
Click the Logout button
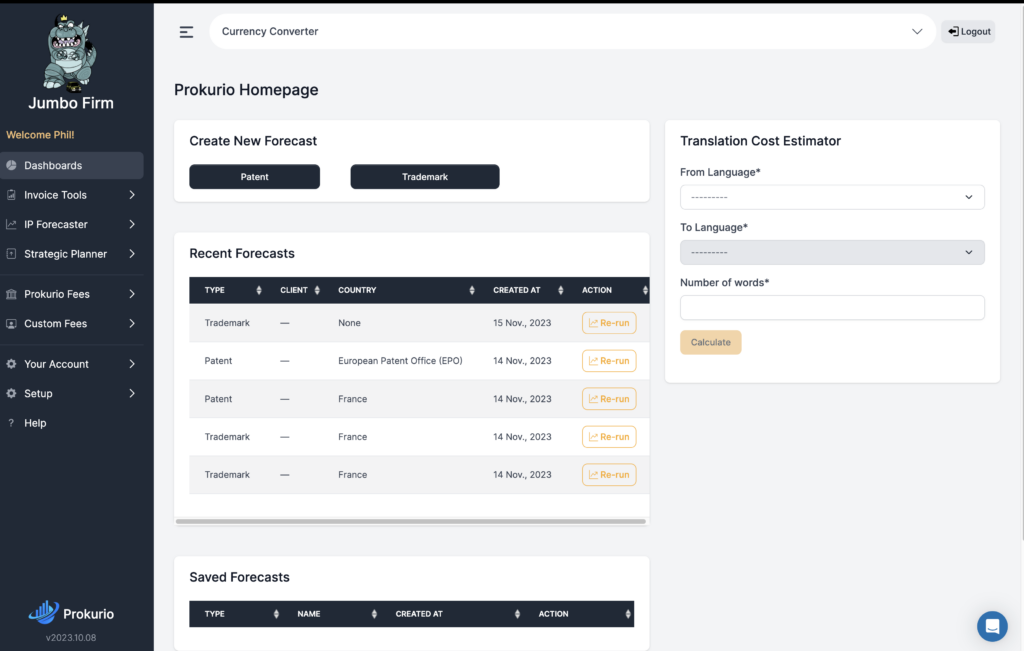968,31
